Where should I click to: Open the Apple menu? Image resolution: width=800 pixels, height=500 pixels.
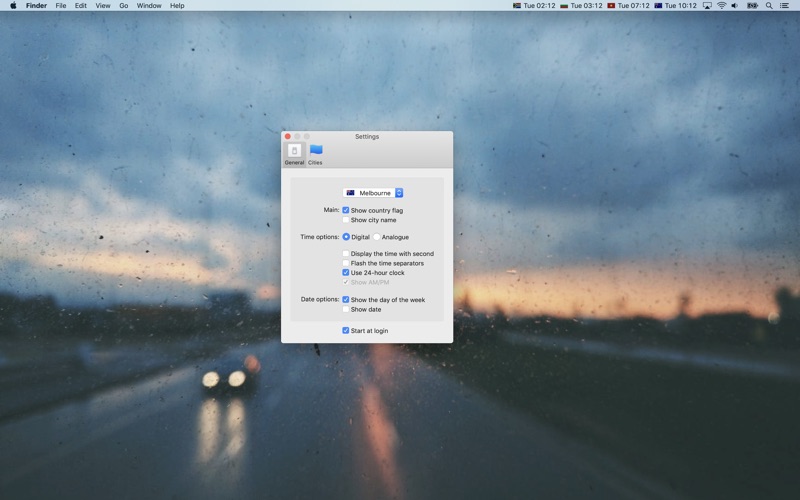[13, 6]
